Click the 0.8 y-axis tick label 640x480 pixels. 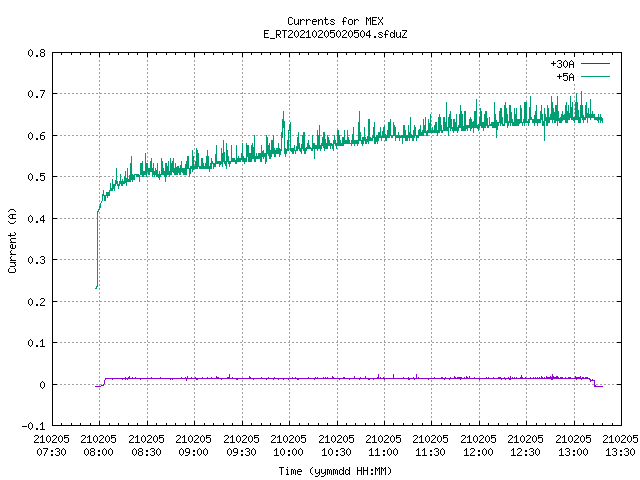coord(37,53)
